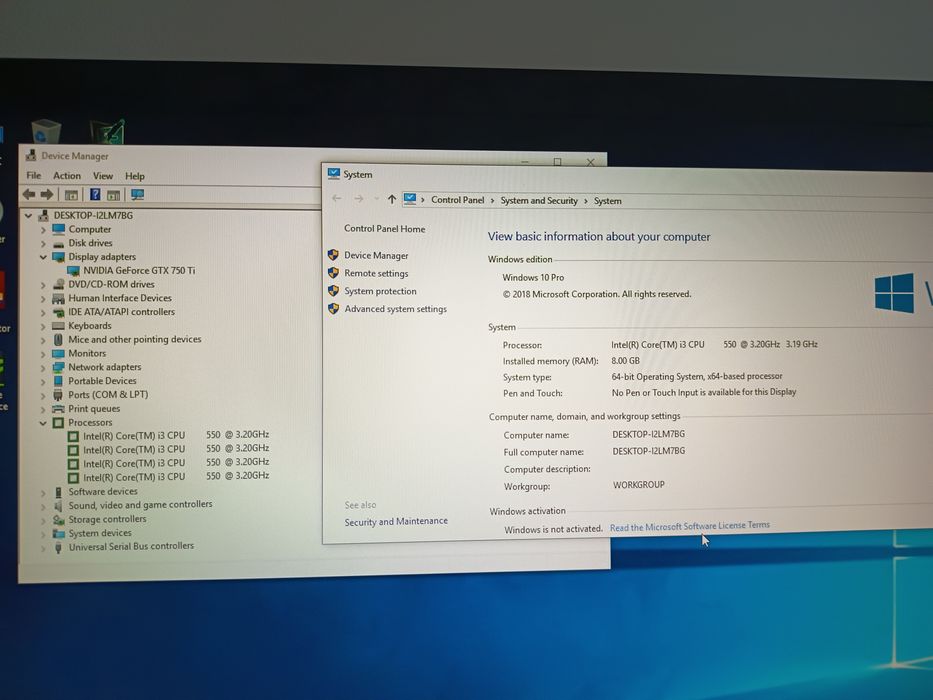Expand Human Interface Devices category
The width and height of the screenshot is (933, 700).
click(x=43, y=299)
